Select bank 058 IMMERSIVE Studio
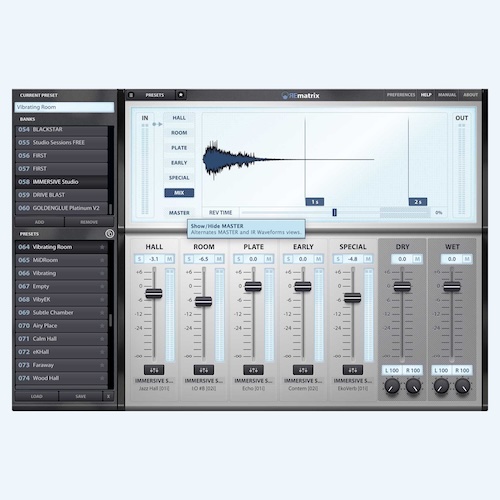 61,182
